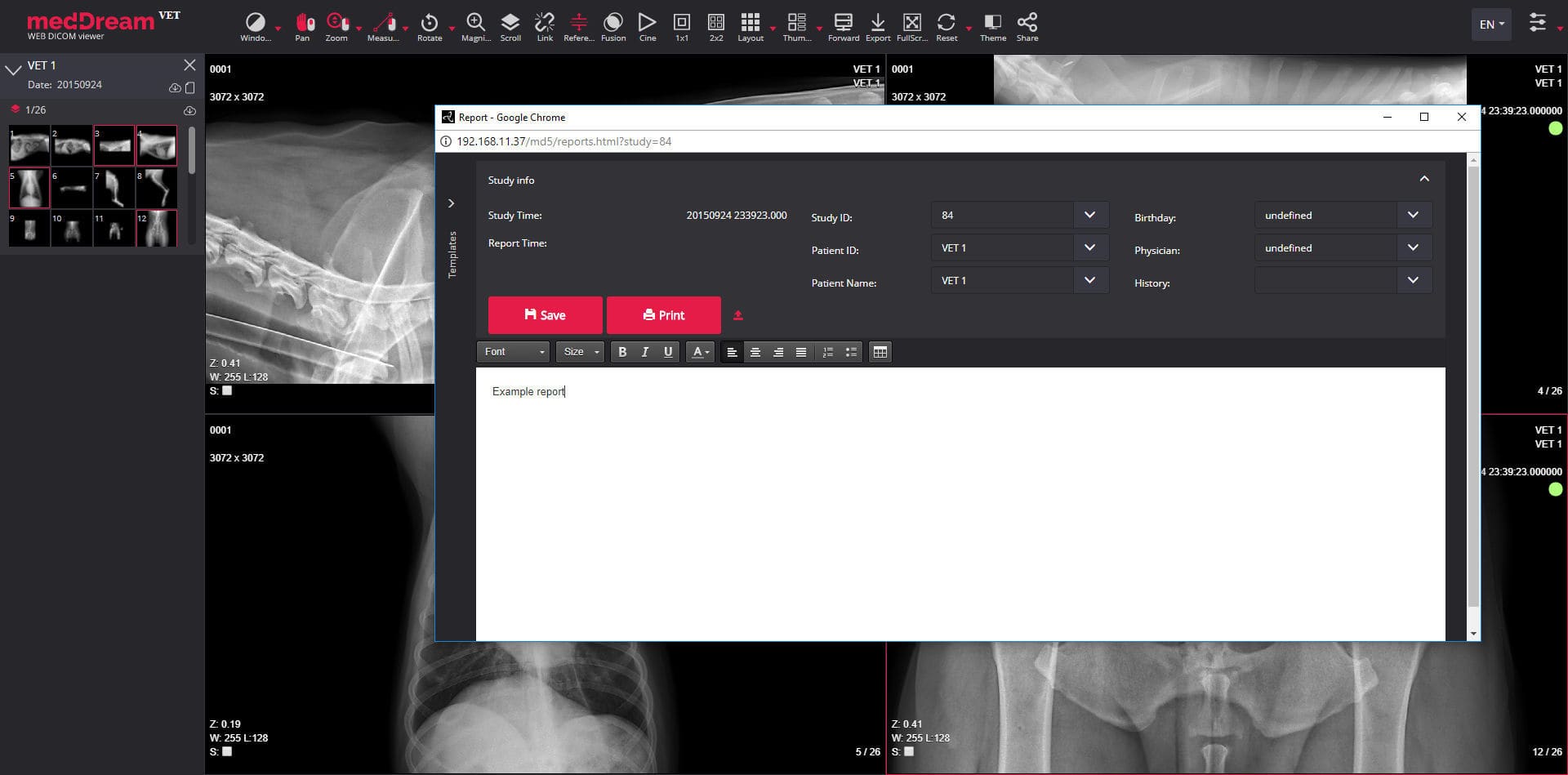
Task: Save the report
Action: [x=545, y=315]
